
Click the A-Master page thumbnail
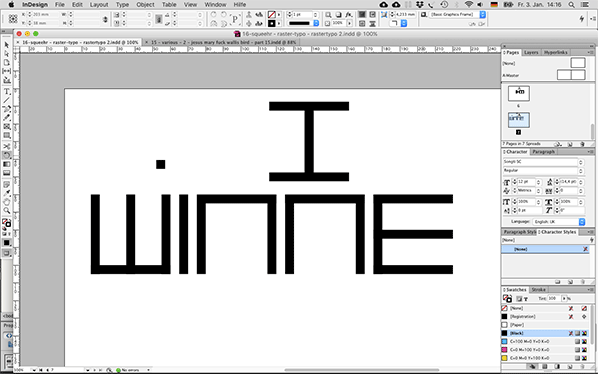571,75
